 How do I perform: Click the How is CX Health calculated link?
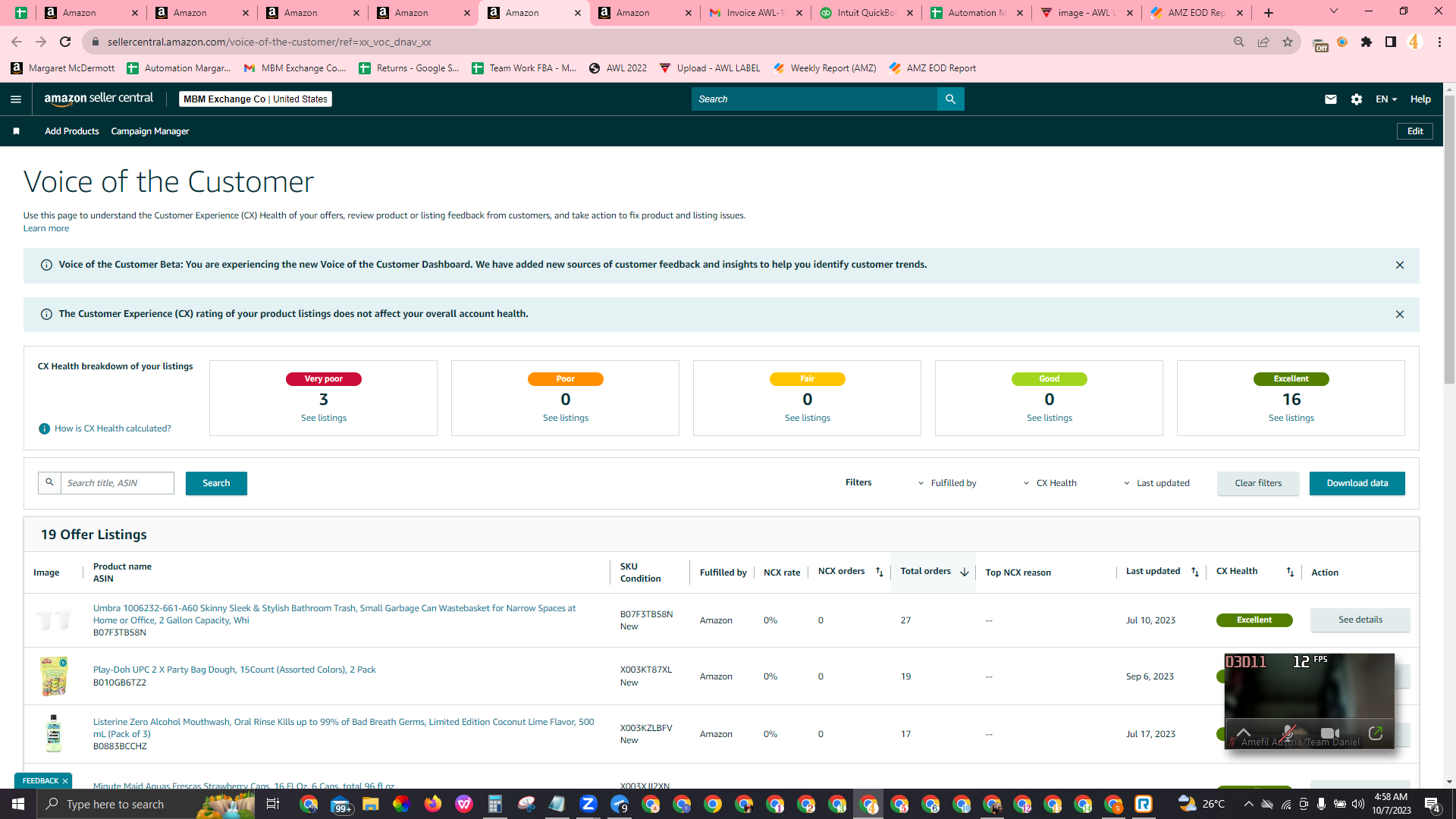coord(113,428)
